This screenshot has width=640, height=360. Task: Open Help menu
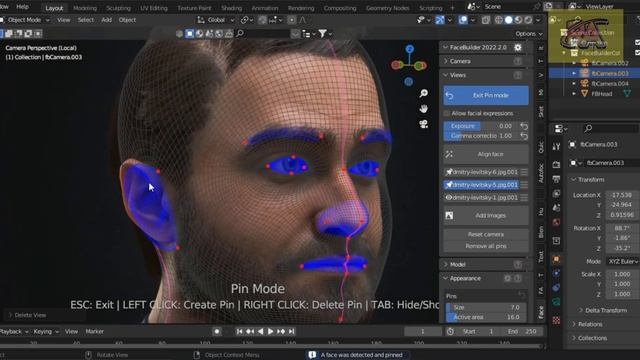[x=22, y=7]
